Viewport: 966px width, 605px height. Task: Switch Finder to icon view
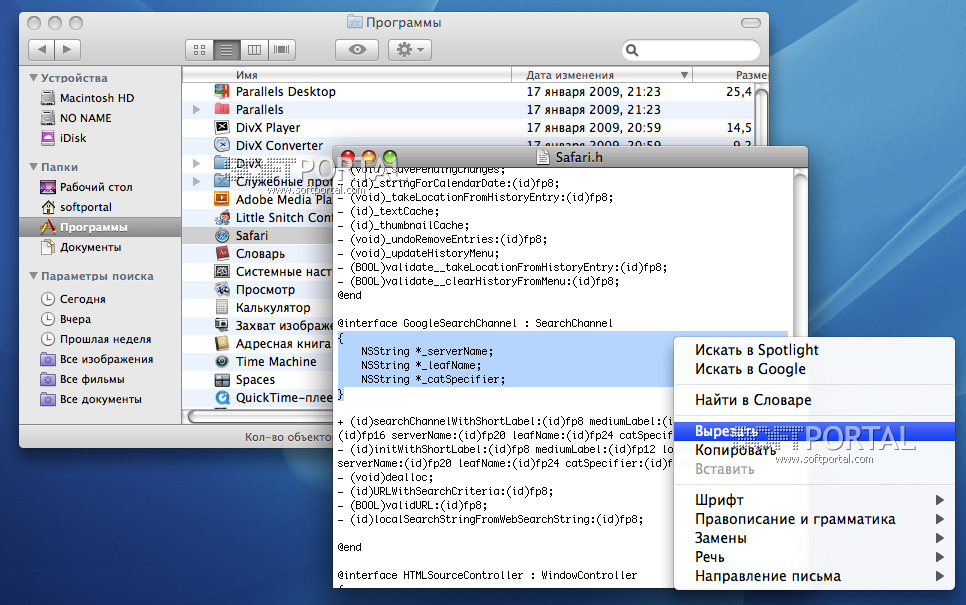[199, 50]
